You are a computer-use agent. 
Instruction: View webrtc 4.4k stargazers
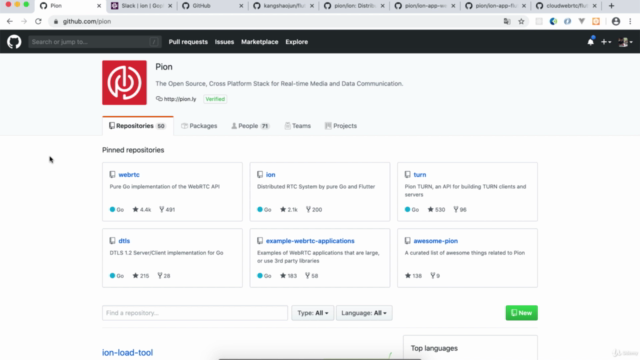coord(142,209)
